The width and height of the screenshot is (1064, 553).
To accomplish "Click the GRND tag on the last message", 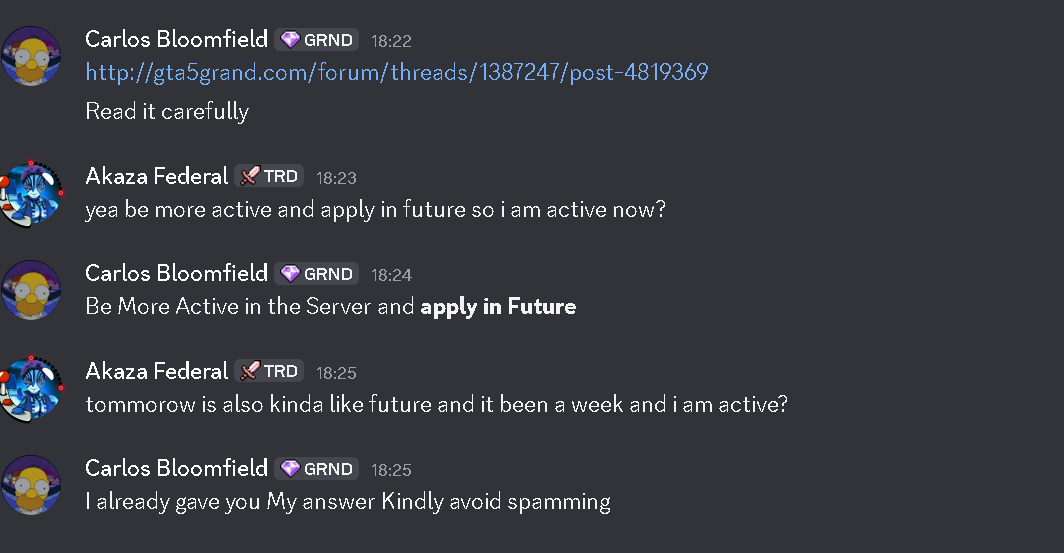I will tap(317, 469).
